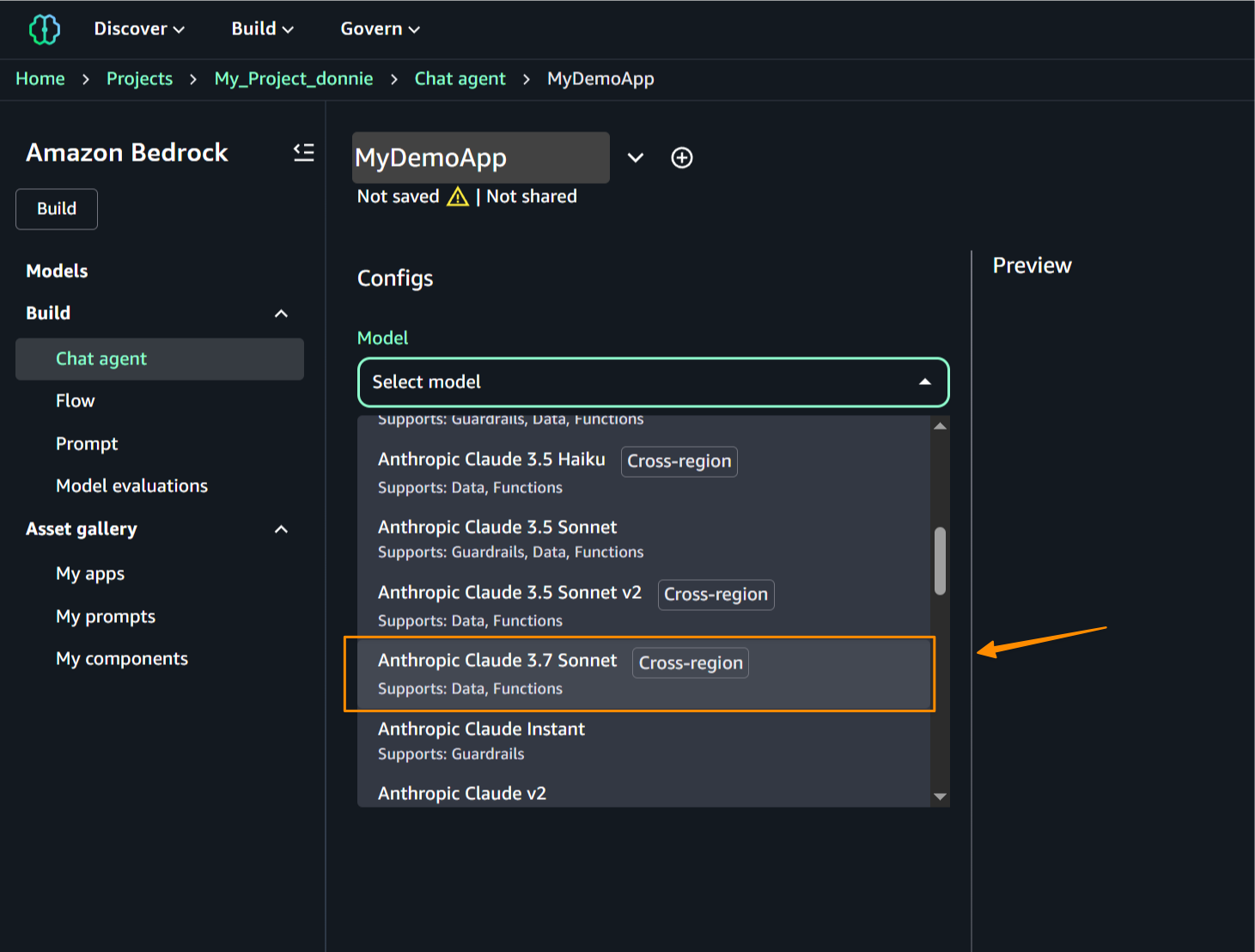This screenshot has width=1255, height=952.
Task: Open the Discover menu
Action: point(139,29)
